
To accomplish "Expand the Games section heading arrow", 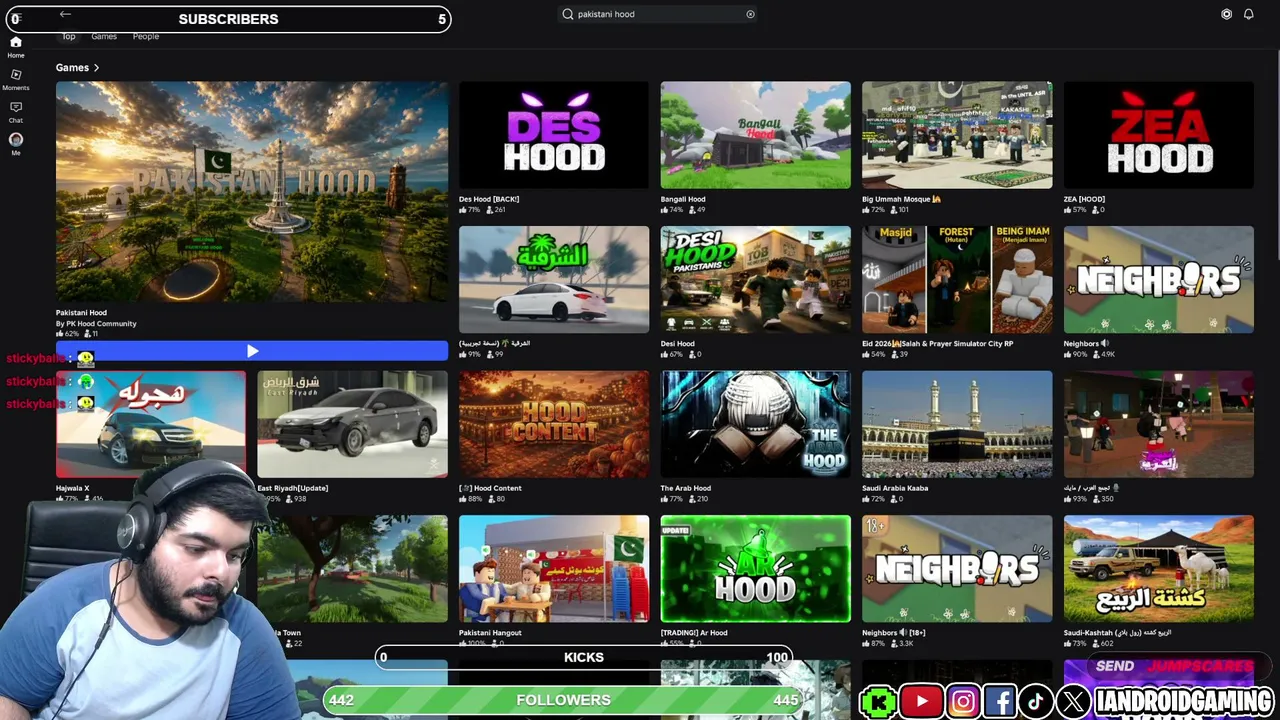I will [x=96, y=68].
